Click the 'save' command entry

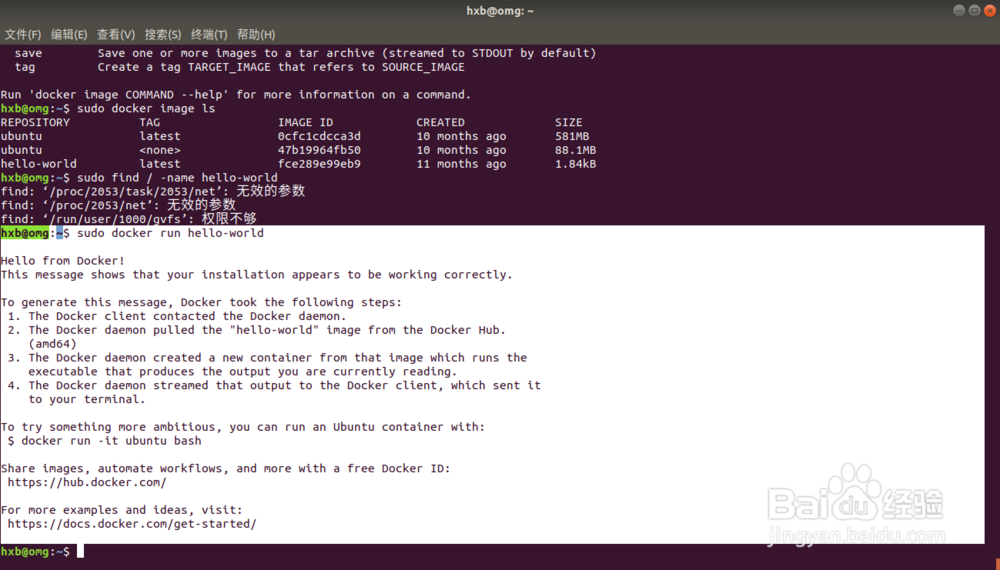coord(28,53)
